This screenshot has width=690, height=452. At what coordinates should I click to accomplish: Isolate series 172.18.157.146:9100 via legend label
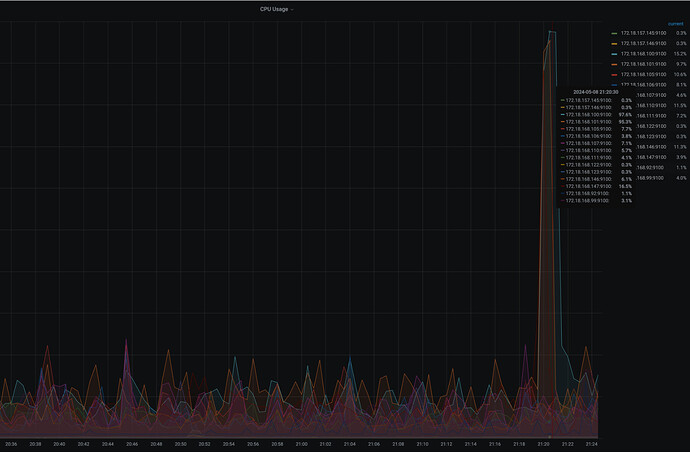(641, 44)
